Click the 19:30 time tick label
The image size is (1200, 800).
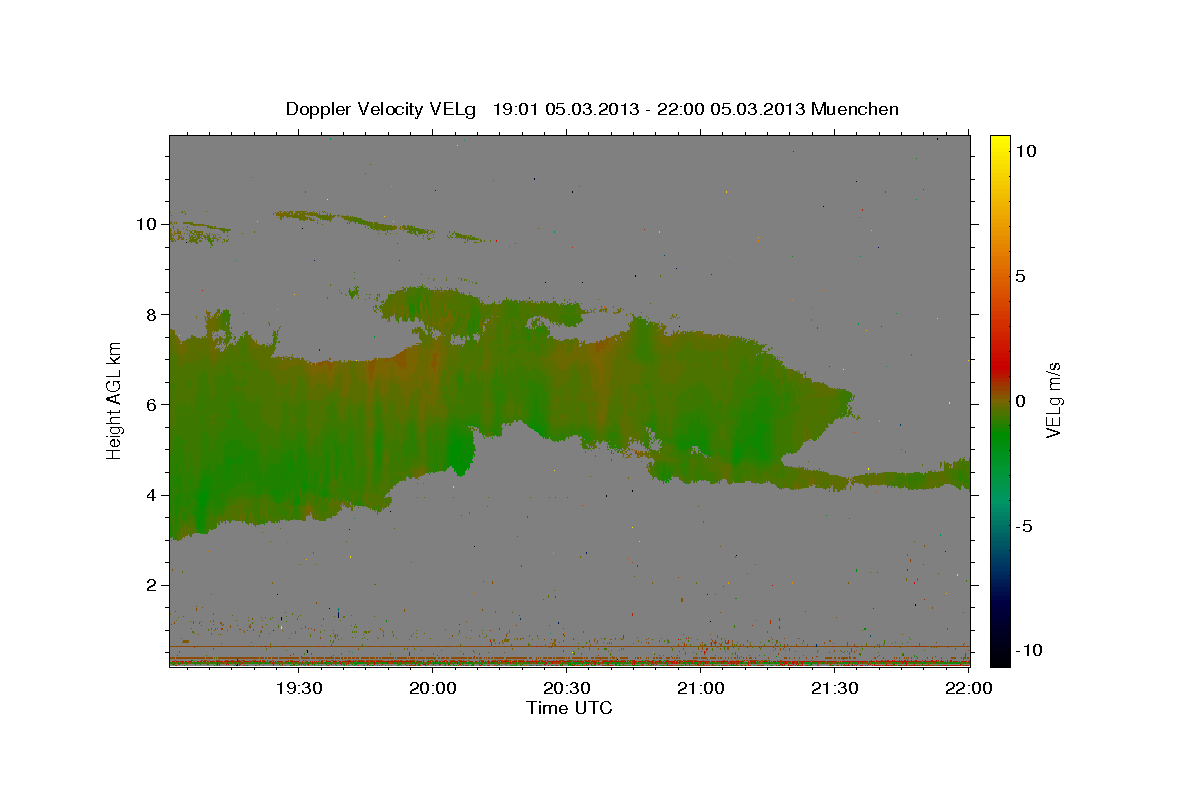(299, 688)
